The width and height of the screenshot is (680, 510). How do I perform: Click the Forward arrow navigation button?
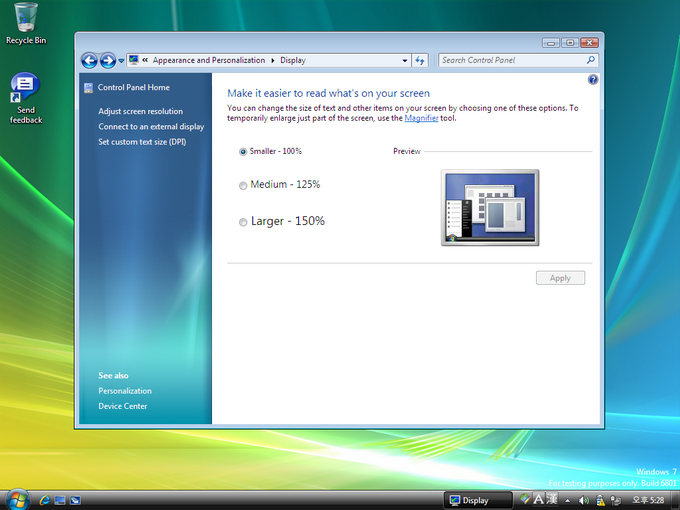(x=108, y=61)
